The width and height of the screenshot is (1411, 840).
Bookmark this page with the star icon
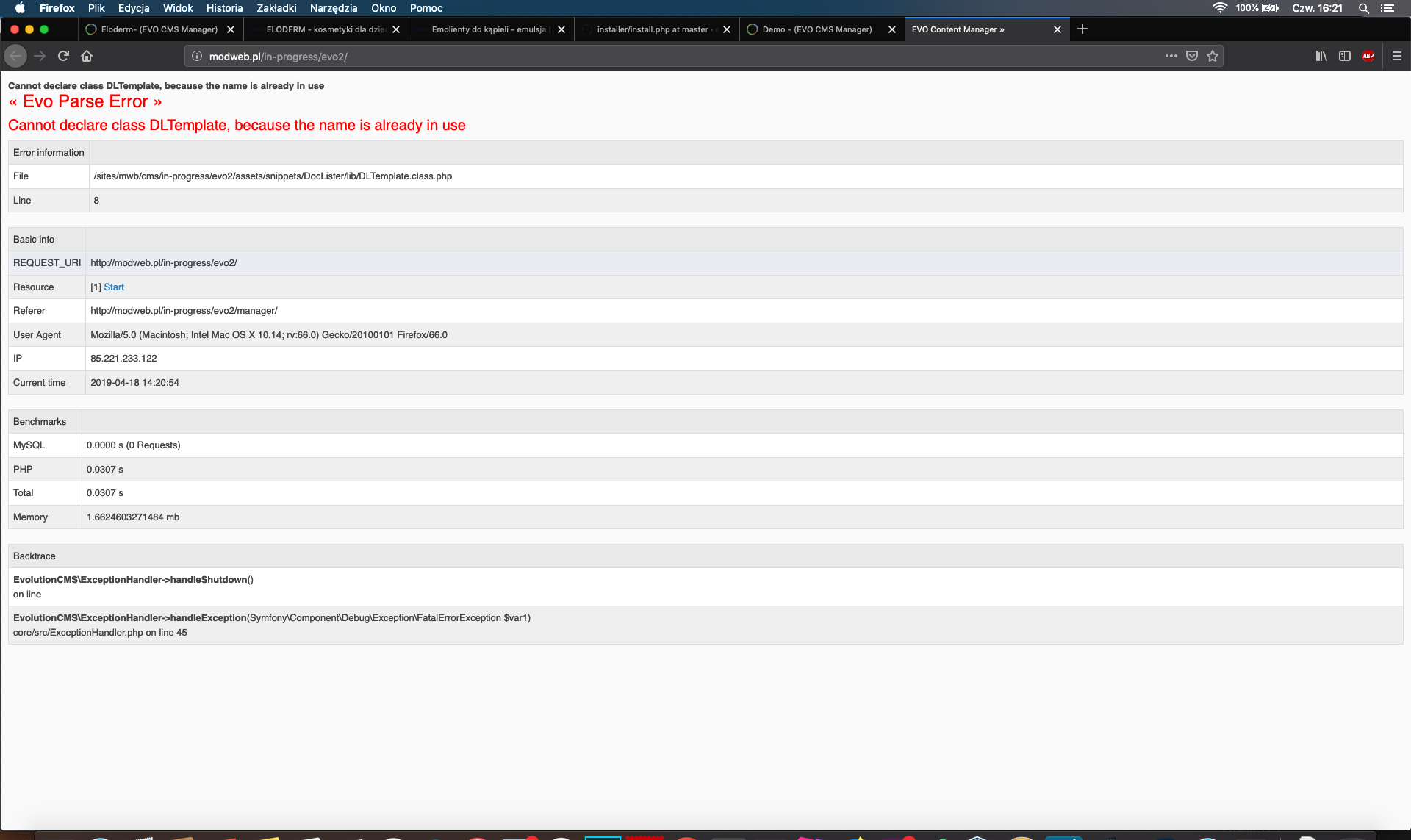1213,56
